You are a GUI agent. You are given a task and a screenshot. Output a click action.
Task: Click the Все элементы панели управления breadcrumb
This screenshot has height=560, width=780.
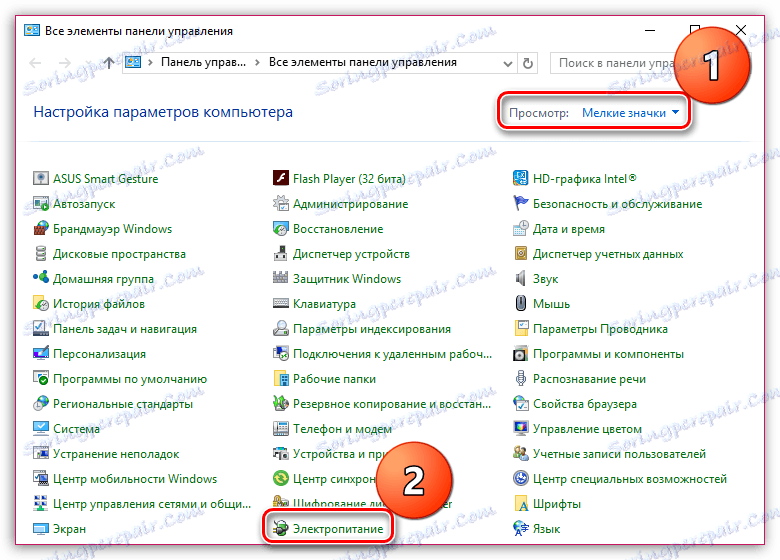363,63
